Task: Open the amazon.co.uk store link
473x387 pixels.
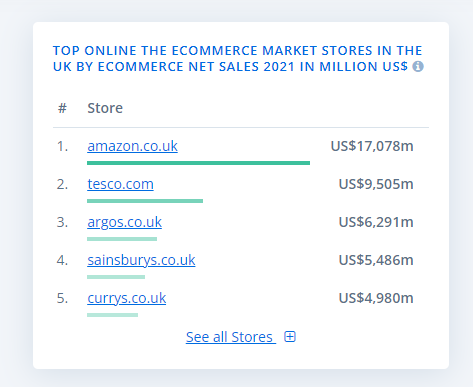Action: pos(132,146)
